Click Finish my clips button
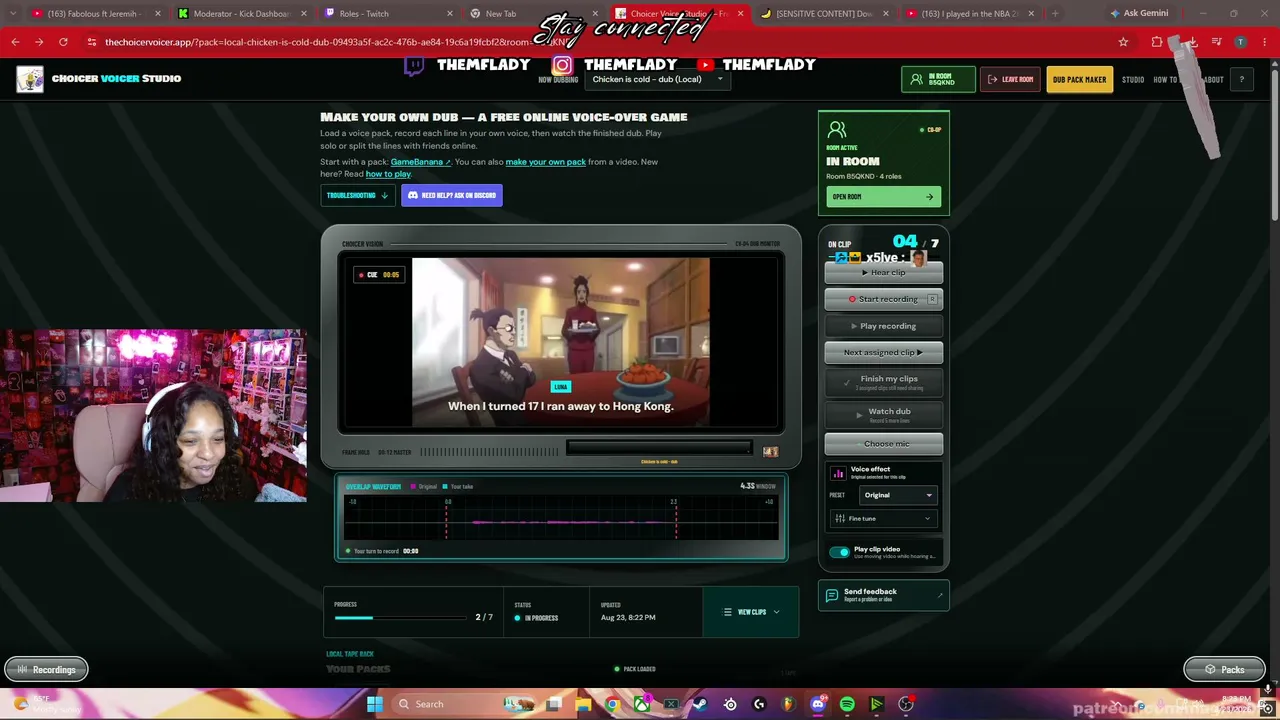Image resolution: width=1280 pixels, height=720 pixels. coord(883,381)
